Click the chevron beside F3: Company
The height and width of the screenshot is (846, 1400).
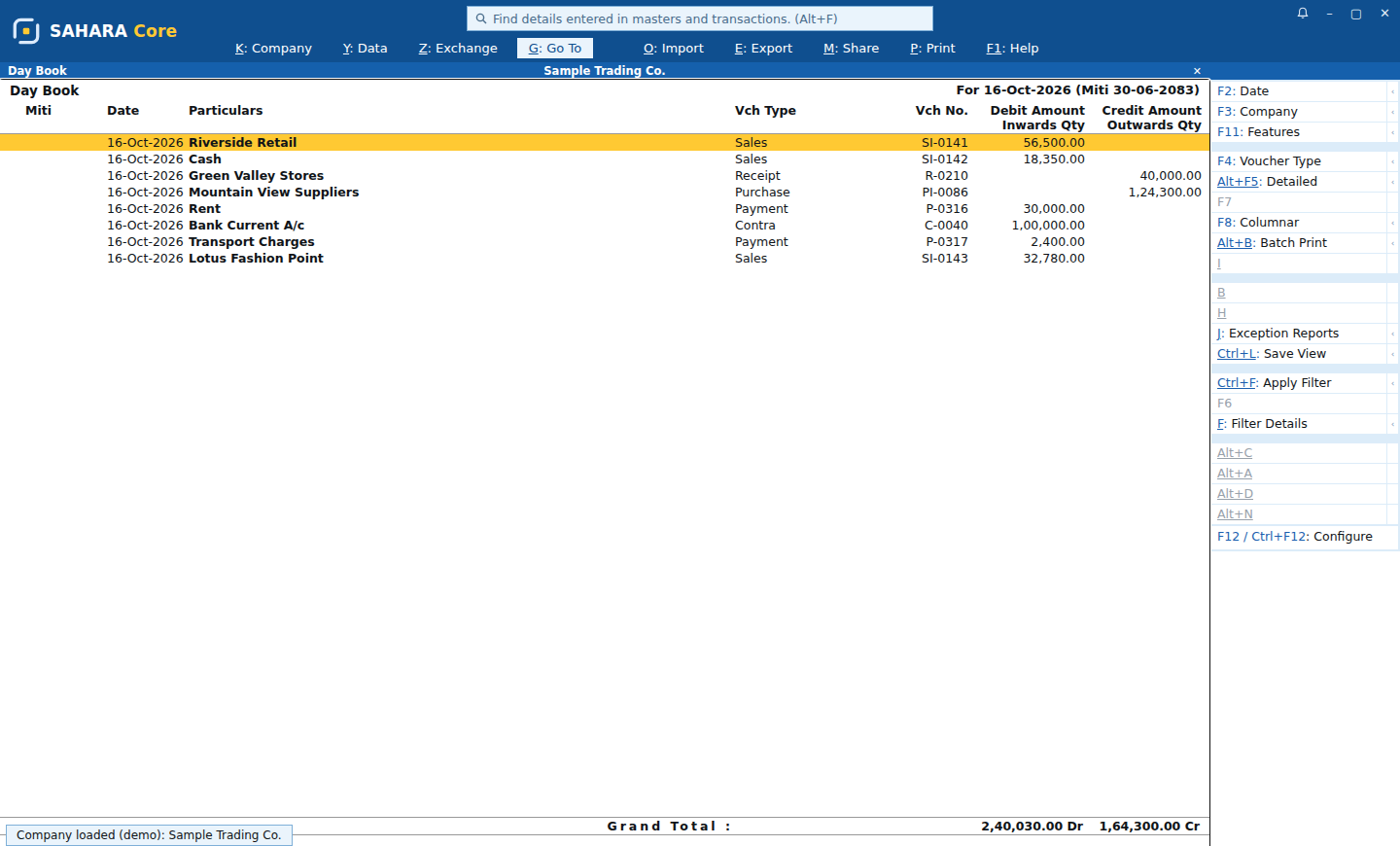point(1392,112)
